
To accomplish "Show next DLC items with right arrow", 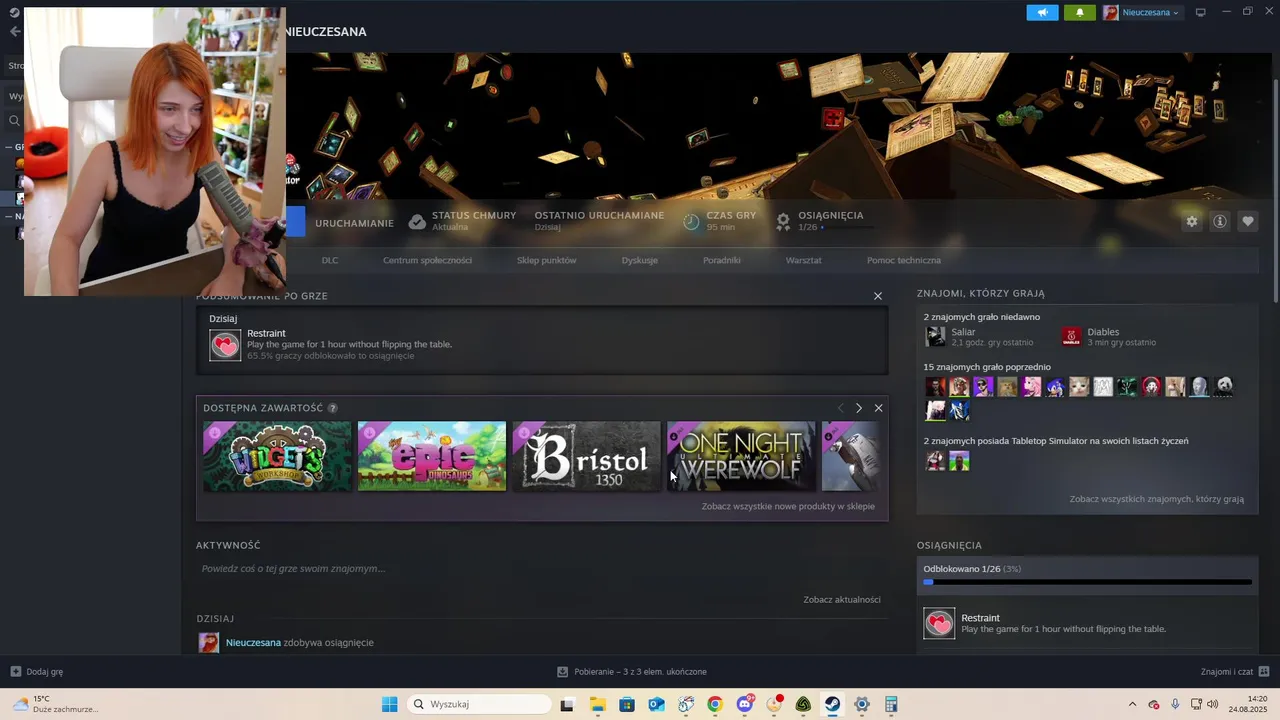I will [858, 408].
